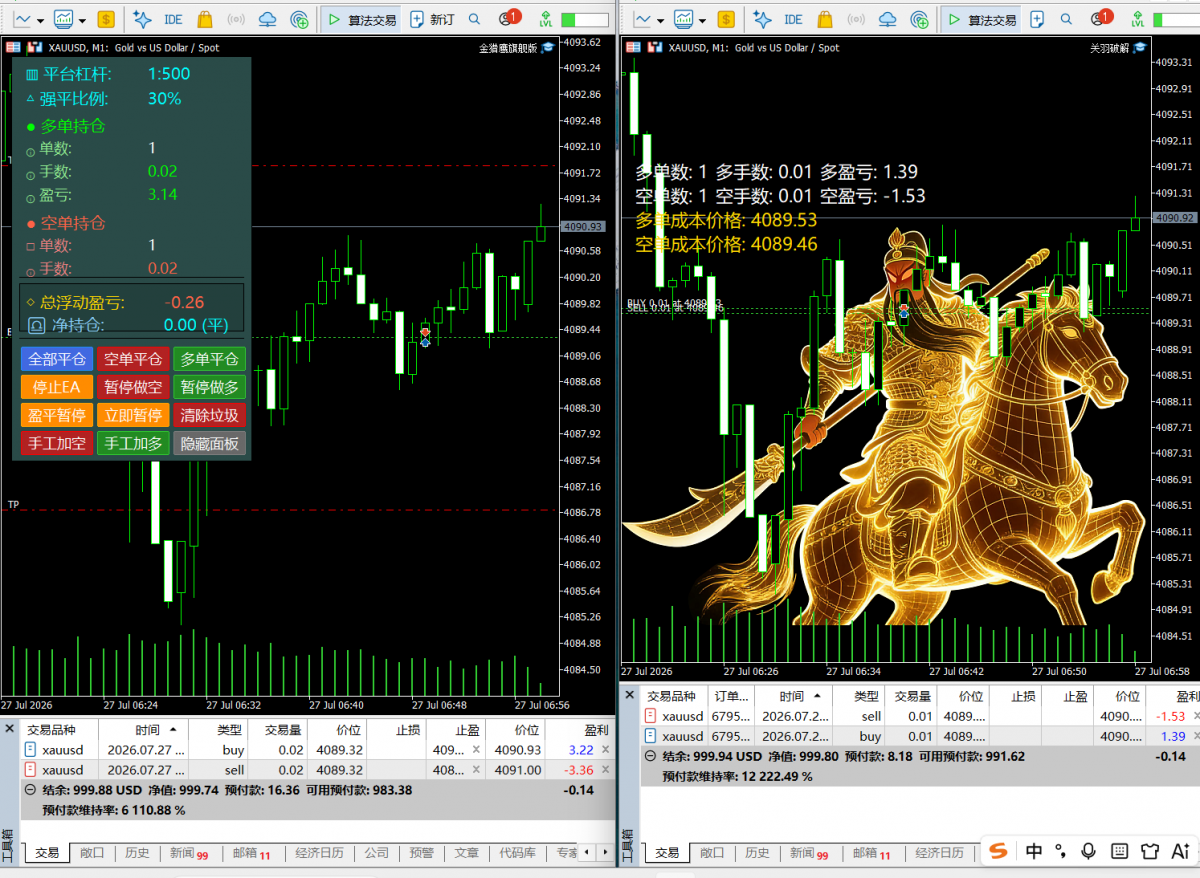Click the new order document icon, right window
1200x878 pixels.
(1038, 19)
